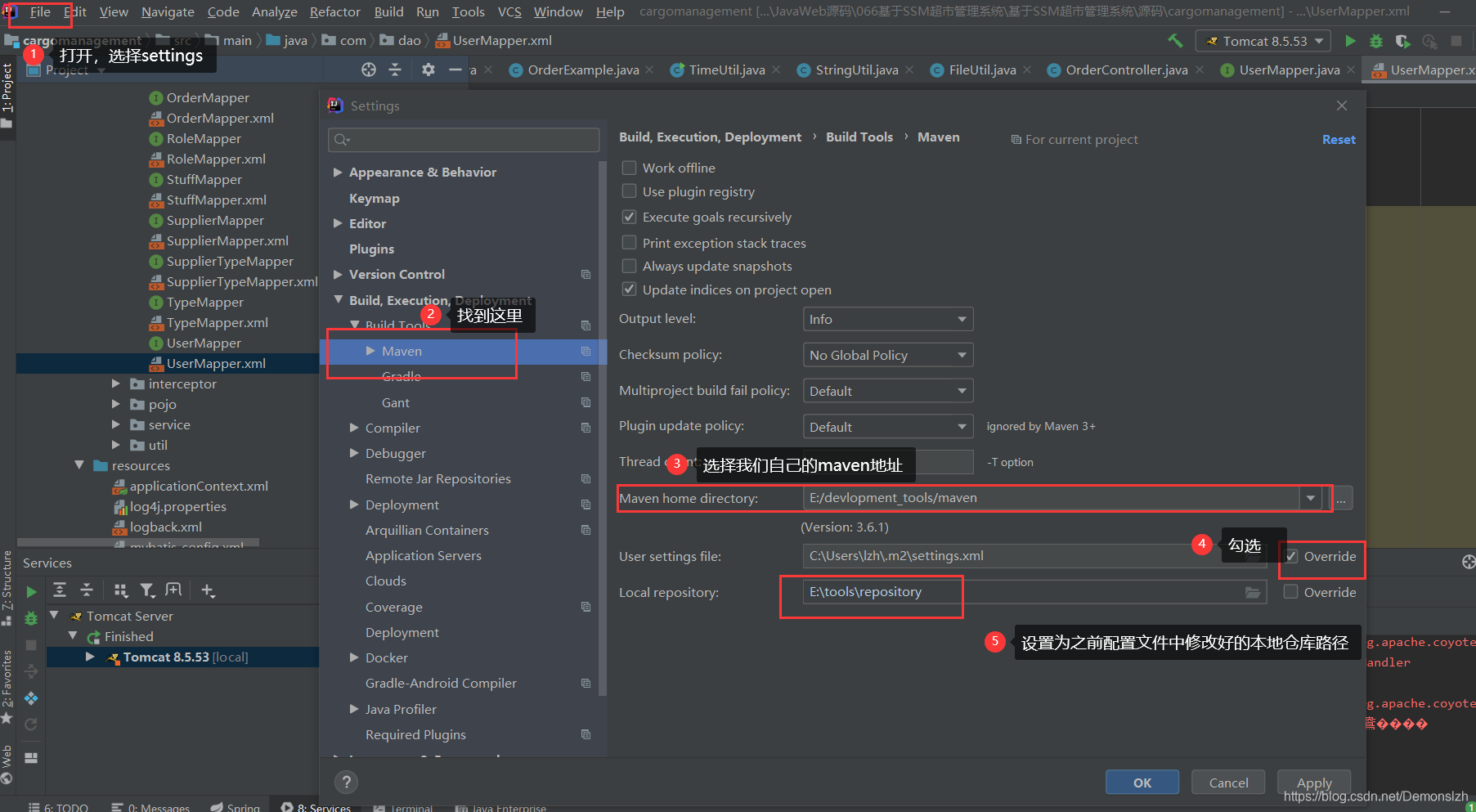Switch to TimeUtil.java editor tab

coord(726,70)
